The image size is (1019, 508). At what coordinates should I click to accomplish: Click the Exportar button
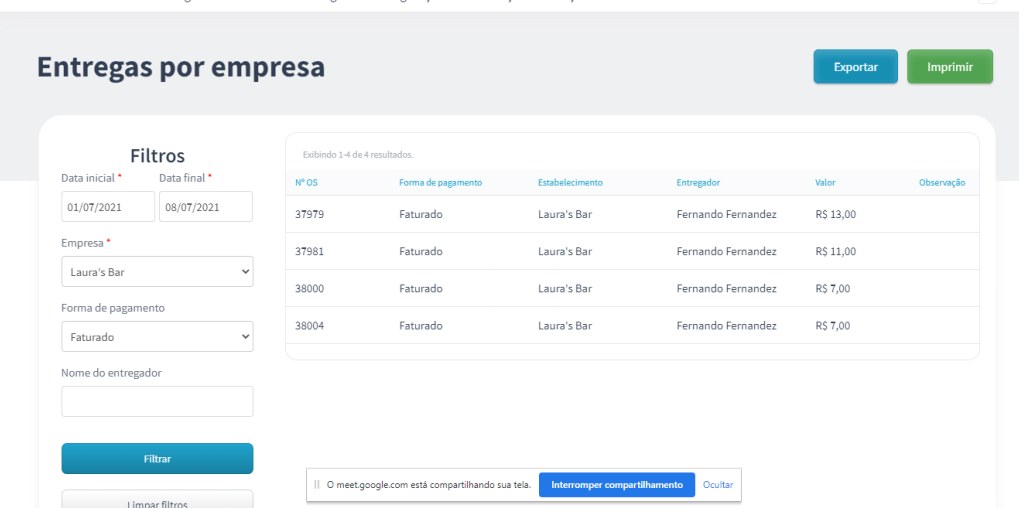click(x=855, y=67)
